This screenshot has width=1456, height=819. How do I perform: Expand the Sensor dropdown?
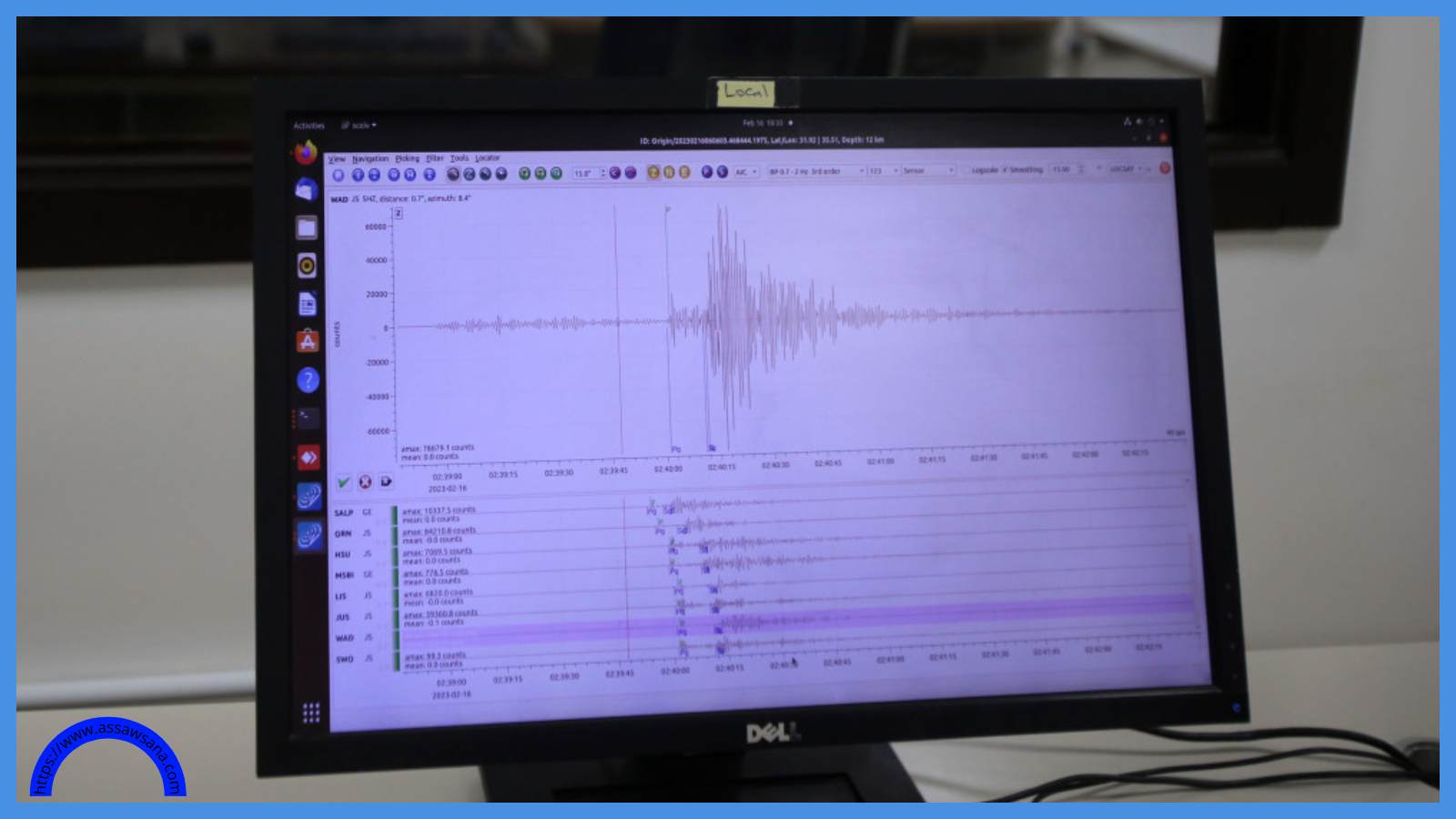(927, 170)
